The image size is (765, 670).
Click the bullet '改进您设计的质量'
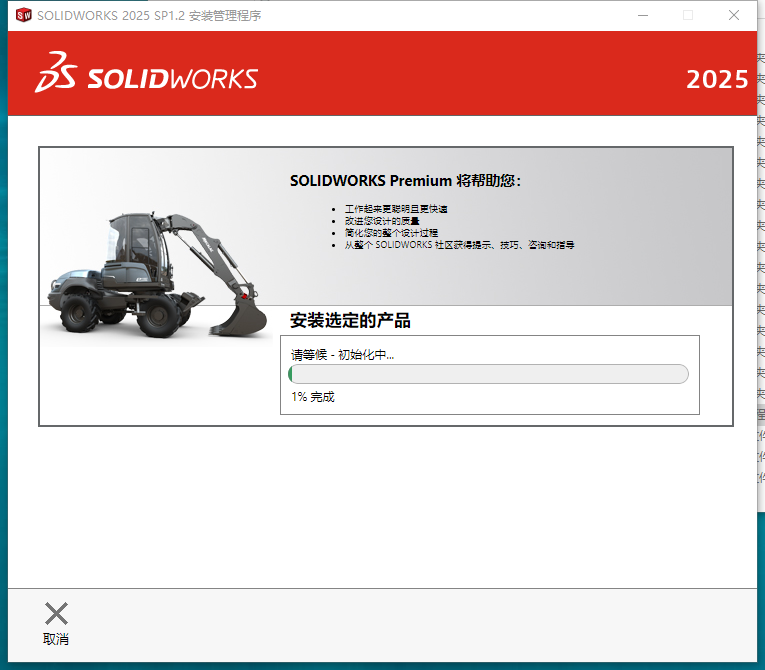coord(382,221)
